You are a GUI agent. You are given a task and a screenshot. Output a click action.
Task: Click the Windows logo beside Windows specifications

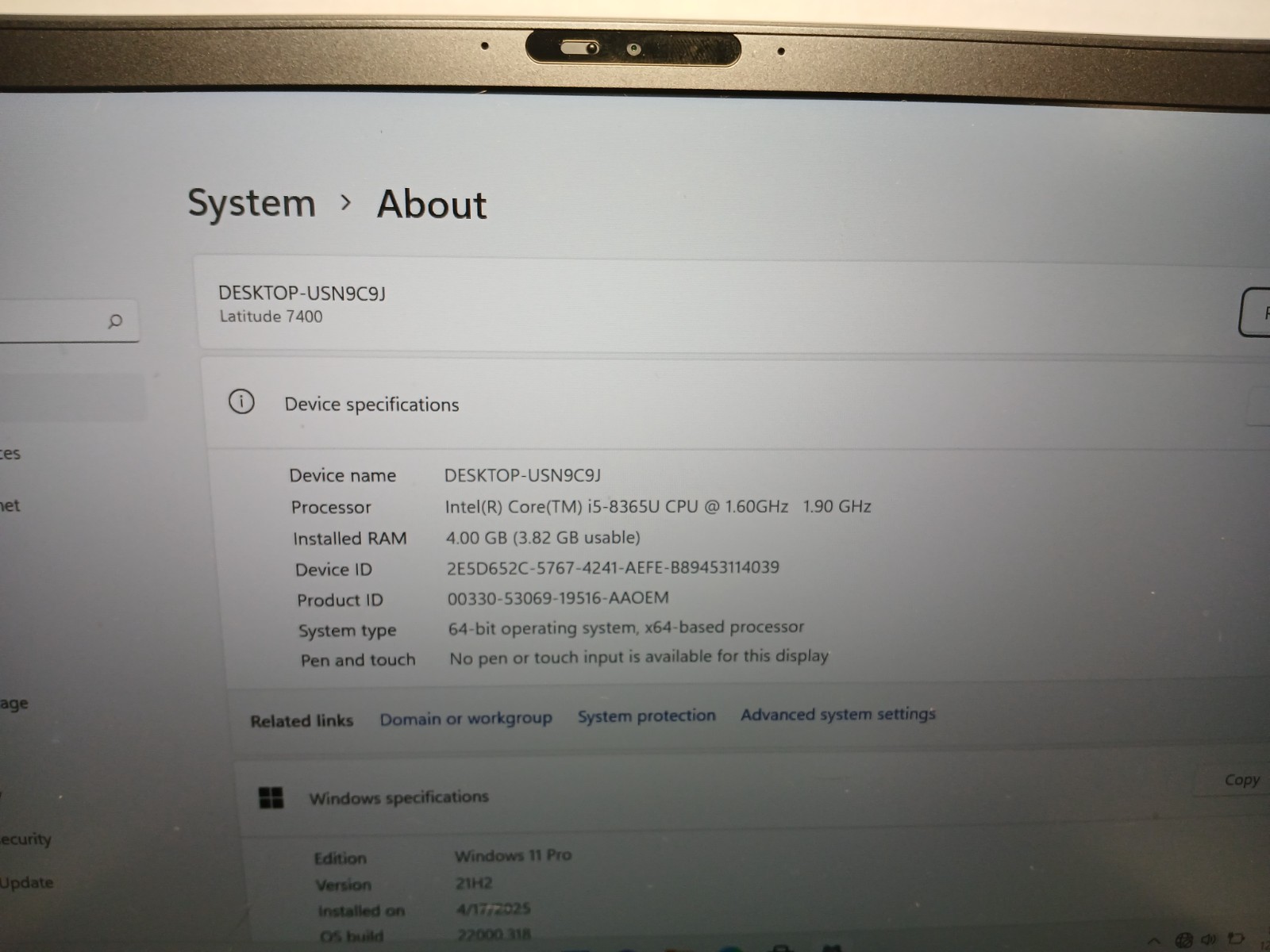pyautogui.click(x=271, y=797)
